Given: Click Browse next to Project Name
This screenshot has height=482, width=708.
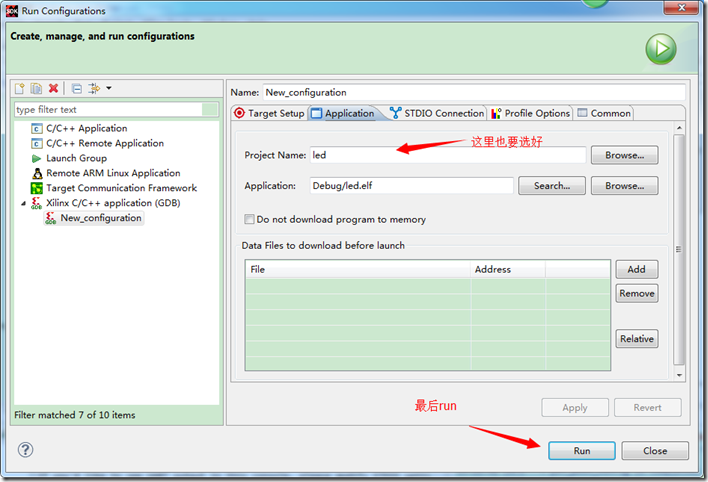Looking at the screenshot, I should pyautogui.click(x=624, y=155).
